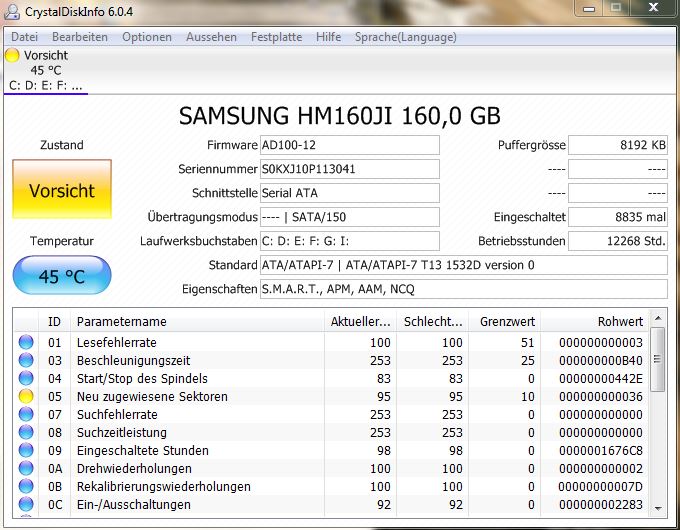Viewport: 680px width, 530px height.
Task: Click the Firmware field AD100-12
Action: pos(350,145)
